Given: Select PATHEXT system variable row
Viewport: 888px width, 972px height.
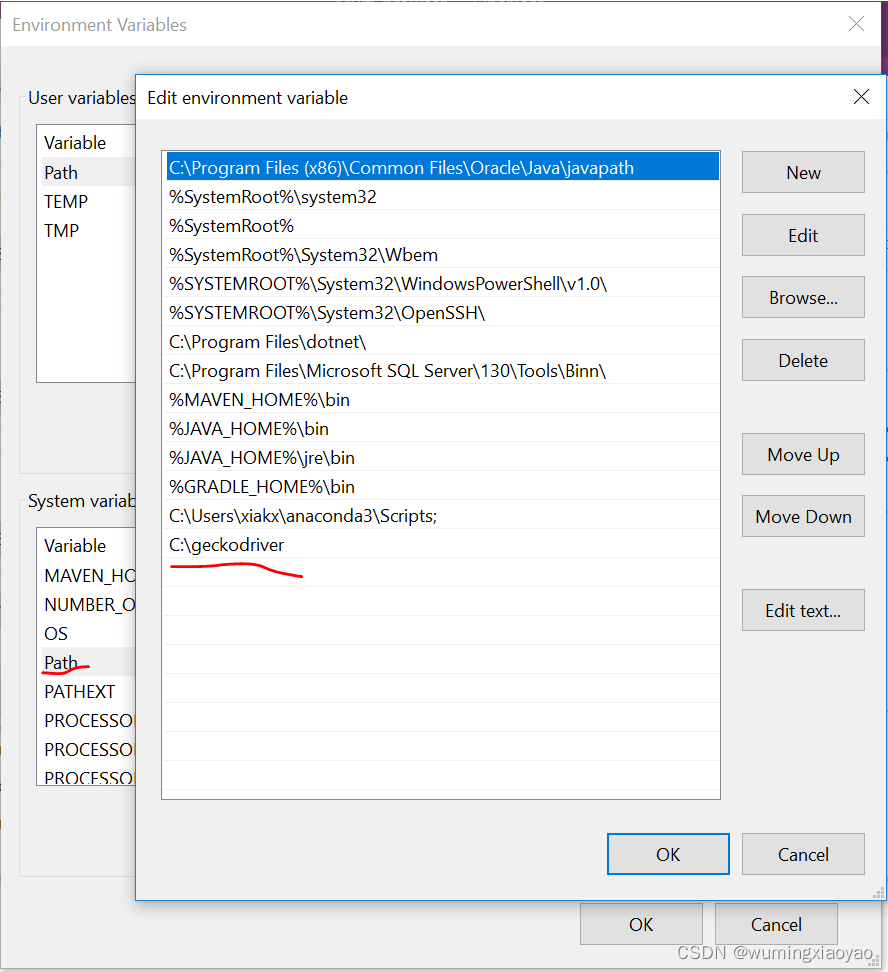Looking at the screenshot, I should coord(88,691).
